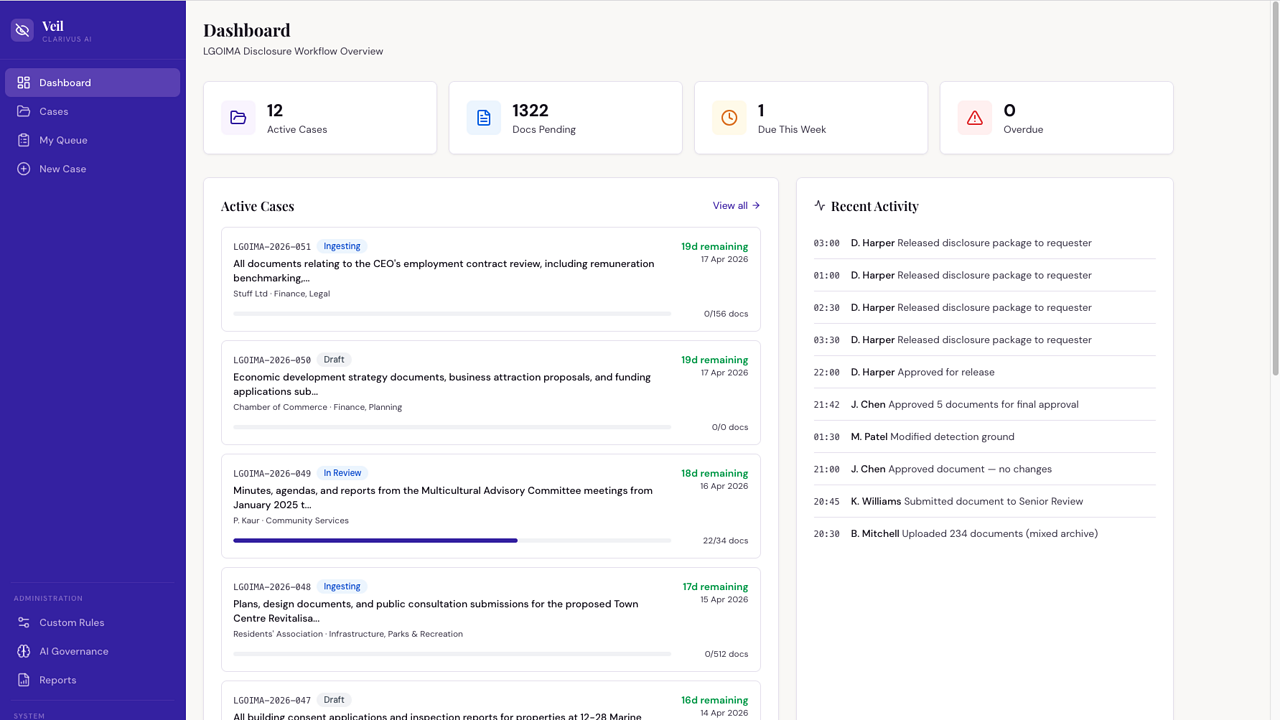Click J. Chen Approved document no changes
This screenshot has height=720, width=1280.
click(x=984, y=469)
